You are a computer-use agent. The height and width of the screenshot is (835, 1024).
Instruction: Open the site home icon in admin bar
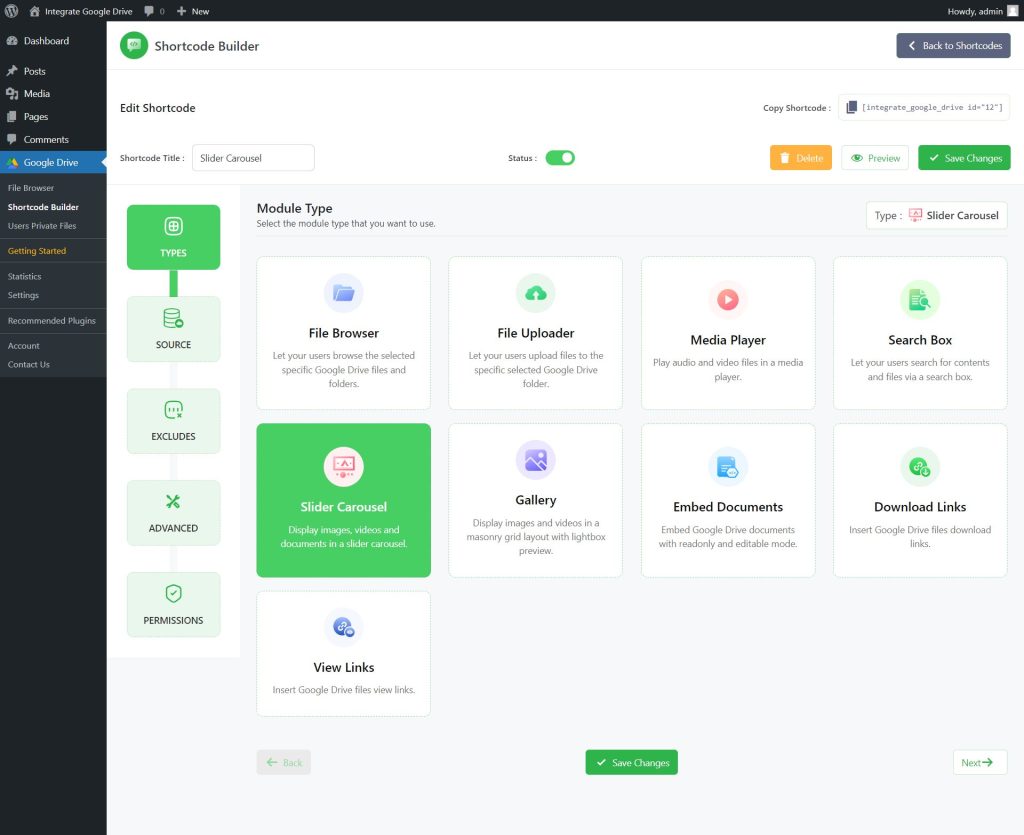[x=35, y=11]
